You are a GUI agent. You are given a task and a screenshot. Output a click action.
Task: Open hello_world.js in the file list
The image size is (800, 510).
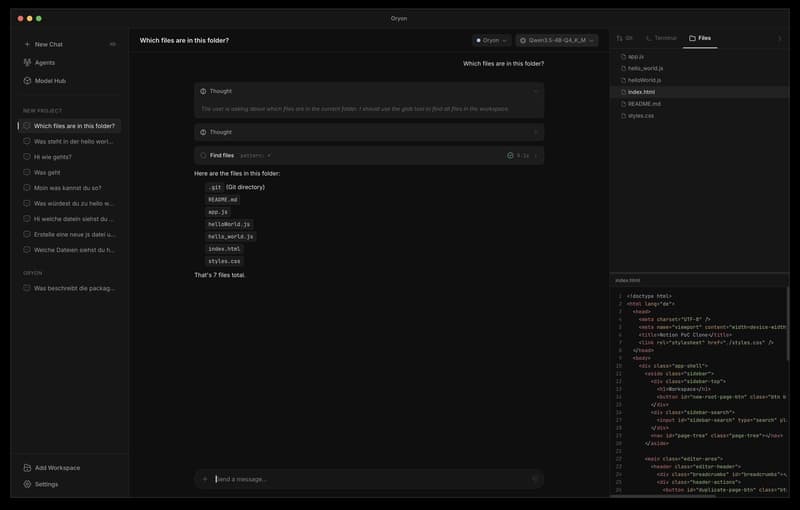tap(699, 68)
